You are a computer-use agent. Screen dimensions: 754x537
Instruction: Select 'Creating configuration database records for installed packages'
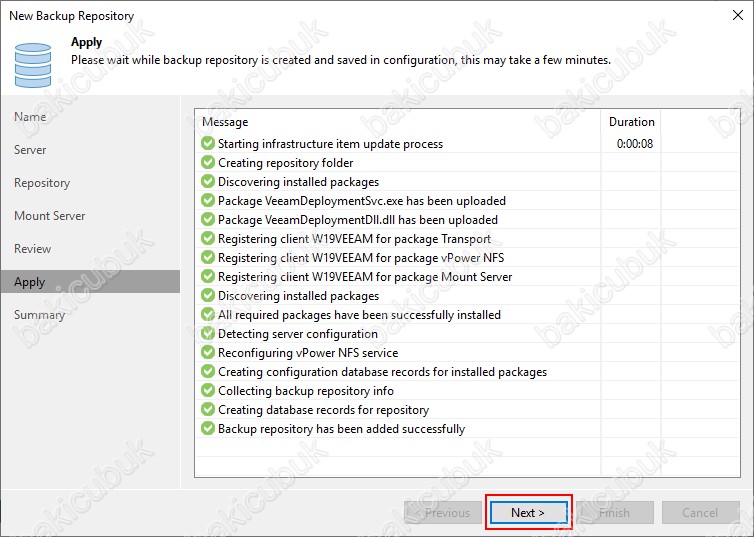[382, 372]
